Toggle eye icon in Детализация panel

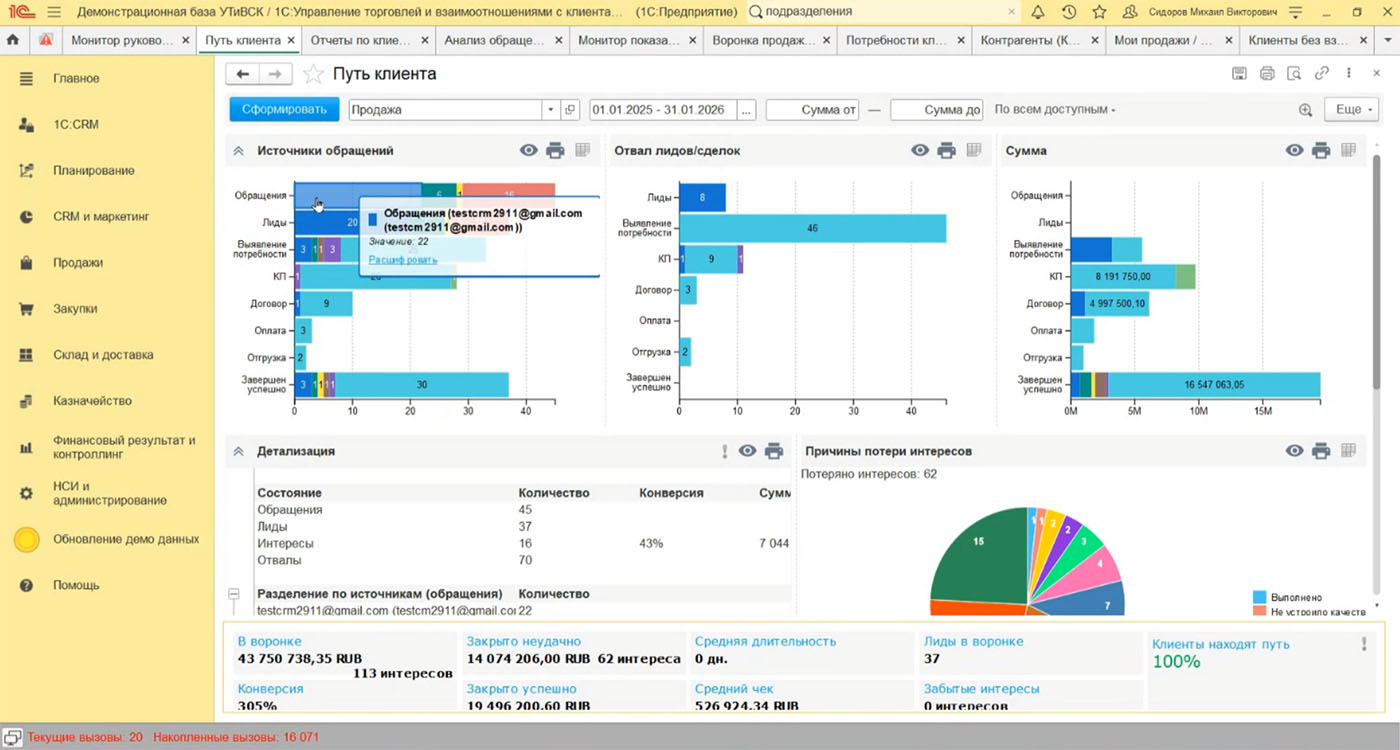click(x=747, y=451)
